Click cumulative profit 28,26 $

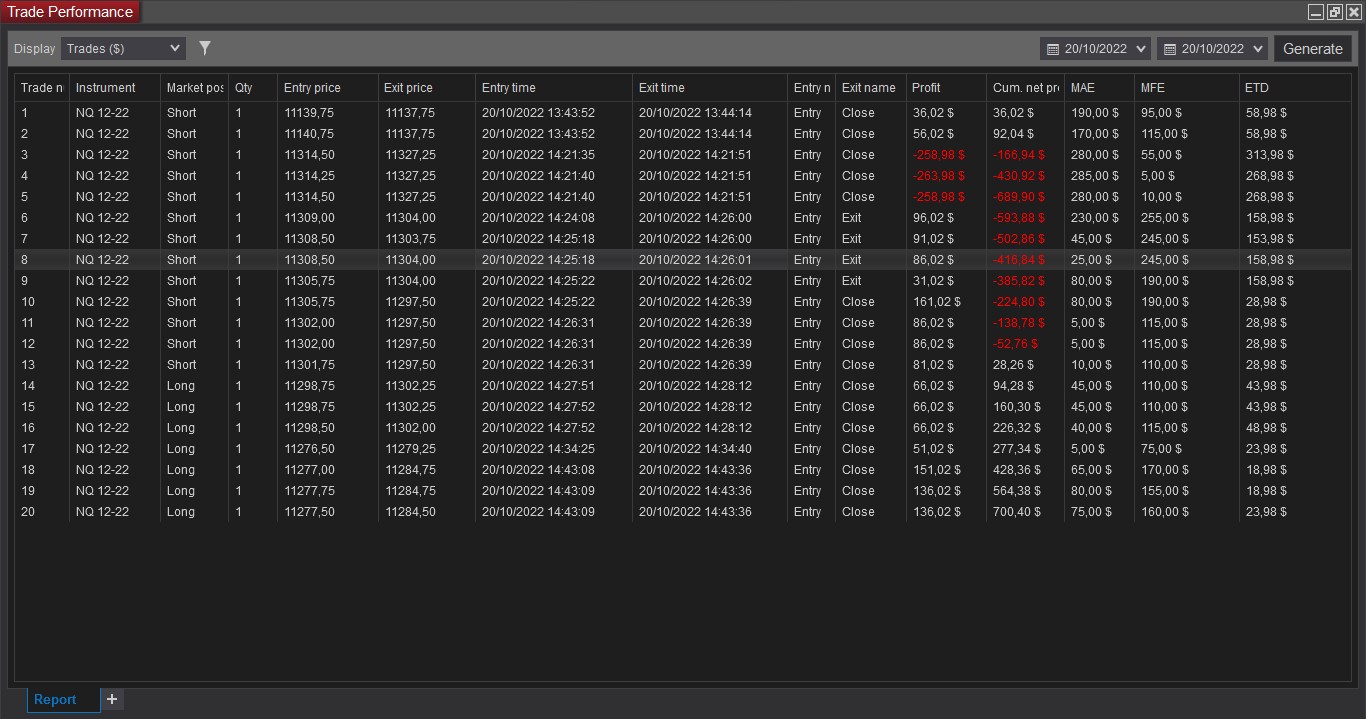click(1014, 365)
